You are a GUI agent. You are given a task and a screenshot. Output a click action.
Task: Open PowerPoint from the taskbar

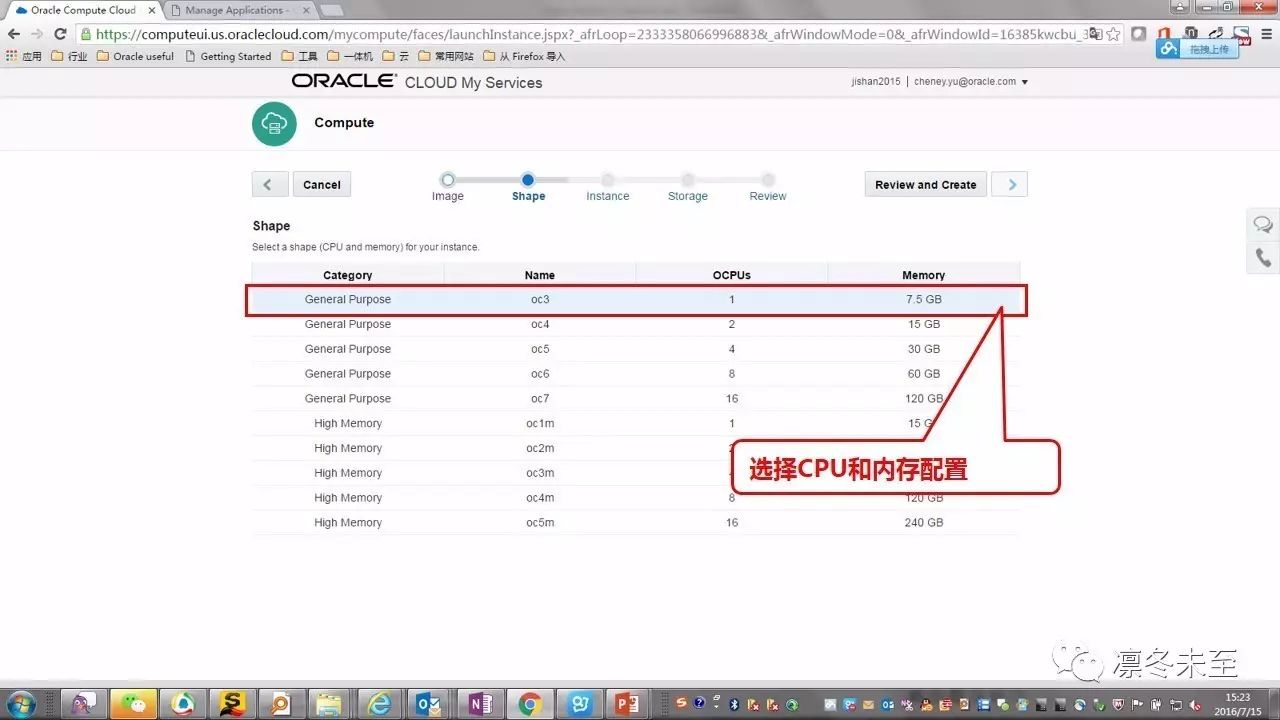pyautogui.click(x=628, y=704)
